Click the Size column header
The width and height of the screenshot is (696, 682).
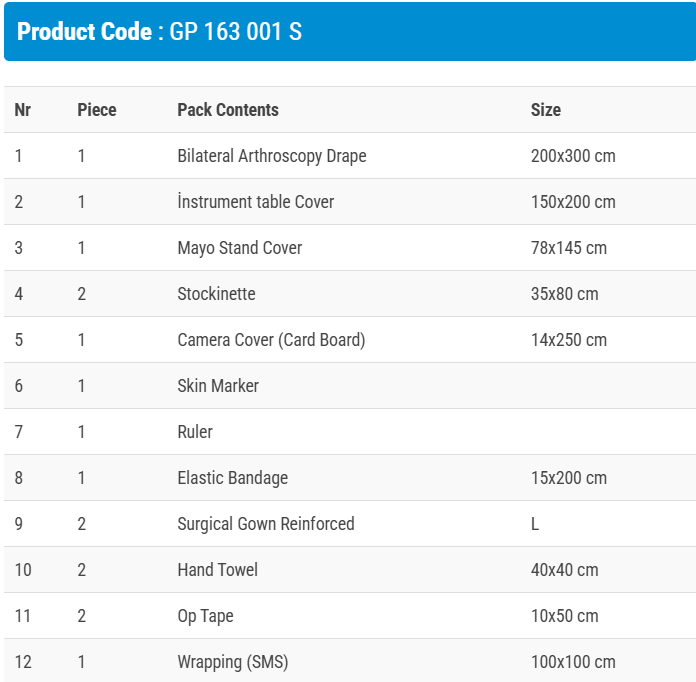pyautogui.click(x=546, y=110)
